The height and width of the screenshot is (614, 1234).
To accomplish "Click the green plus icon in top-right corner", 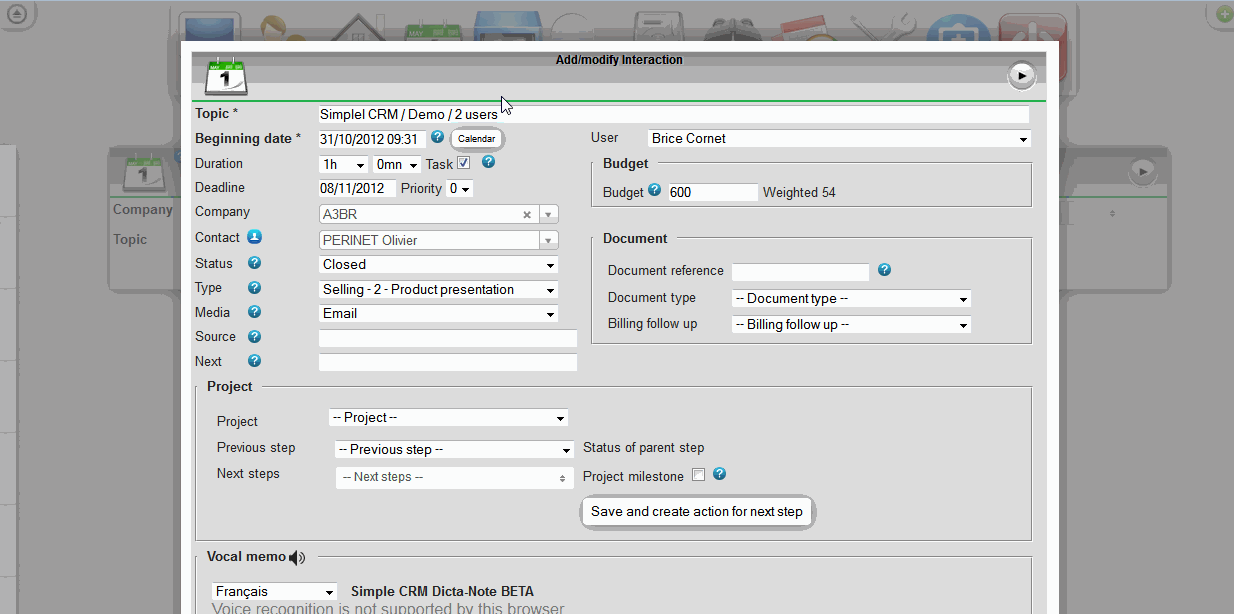I will coord(1223,14).
